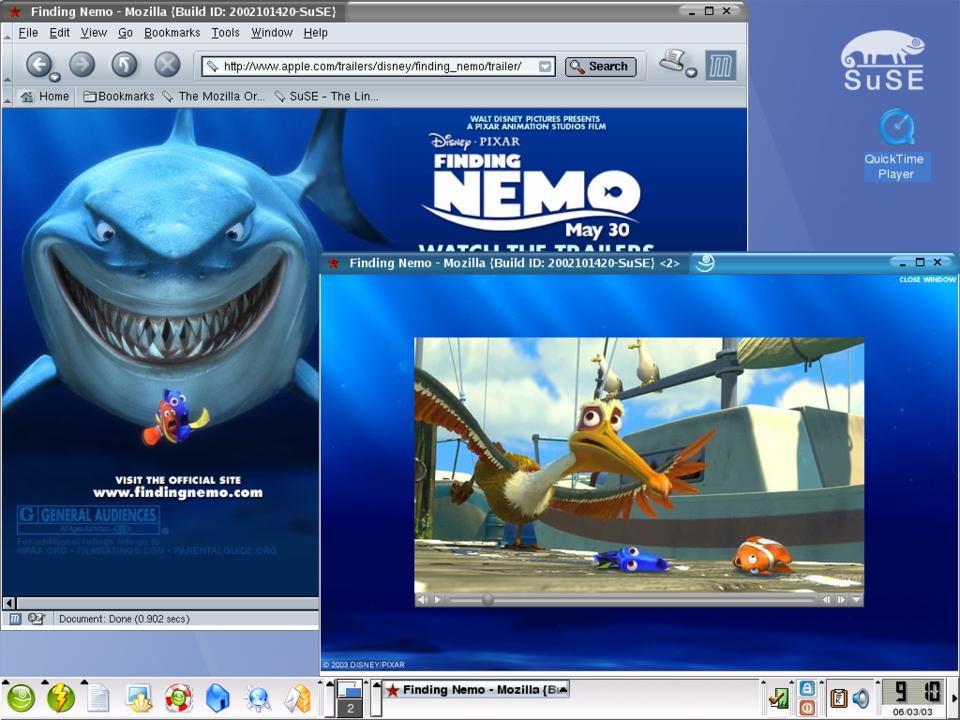
Task: Open the Back button history arrow
Action: coord(55,77)
